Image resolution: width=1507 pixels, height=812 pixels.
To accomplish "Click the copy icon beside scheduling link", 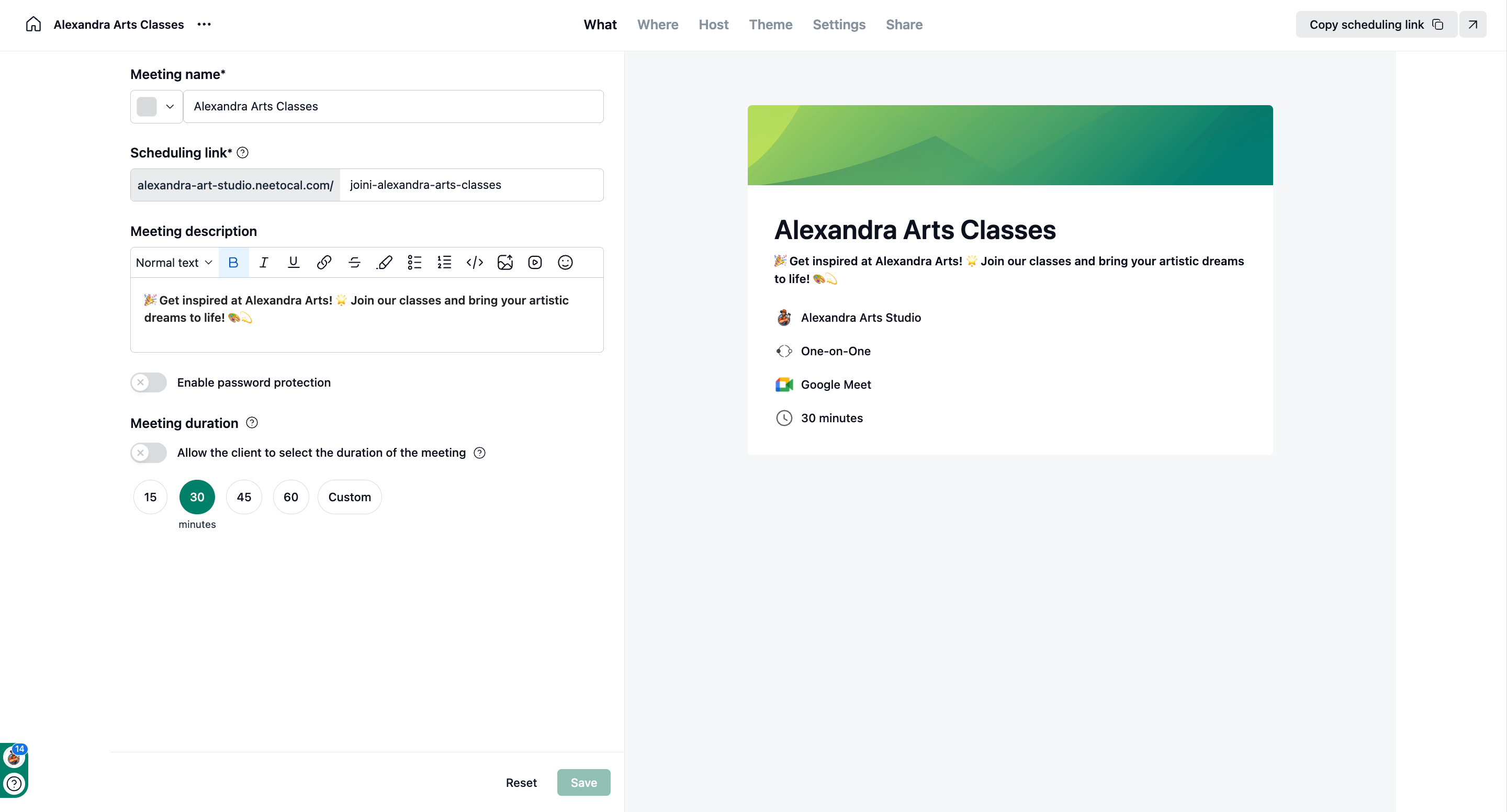I will coord(1438,25).
